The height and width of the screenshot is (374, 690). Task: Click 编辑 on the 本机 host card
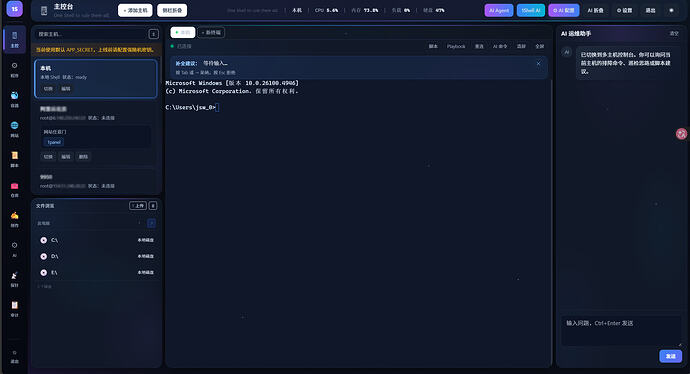[x=66, y=88]
